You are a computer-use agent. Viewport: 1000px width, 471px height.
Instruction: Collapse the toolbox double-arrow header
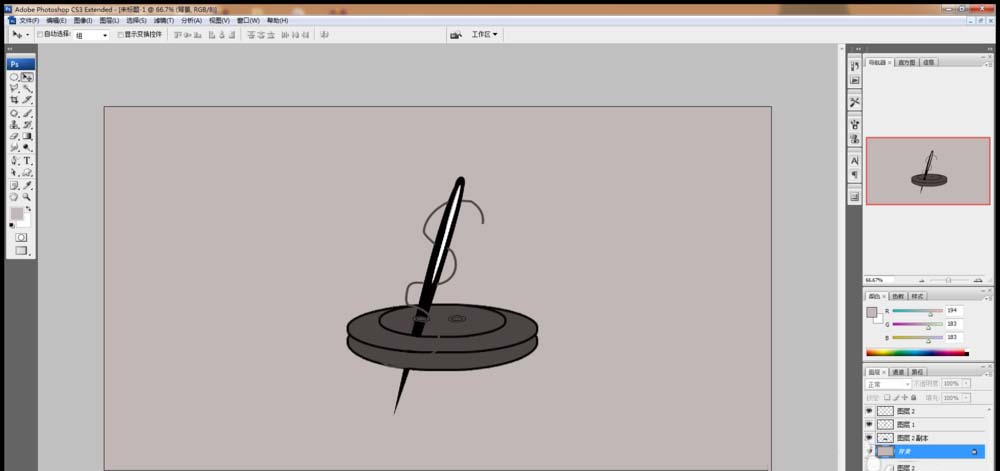10,49
